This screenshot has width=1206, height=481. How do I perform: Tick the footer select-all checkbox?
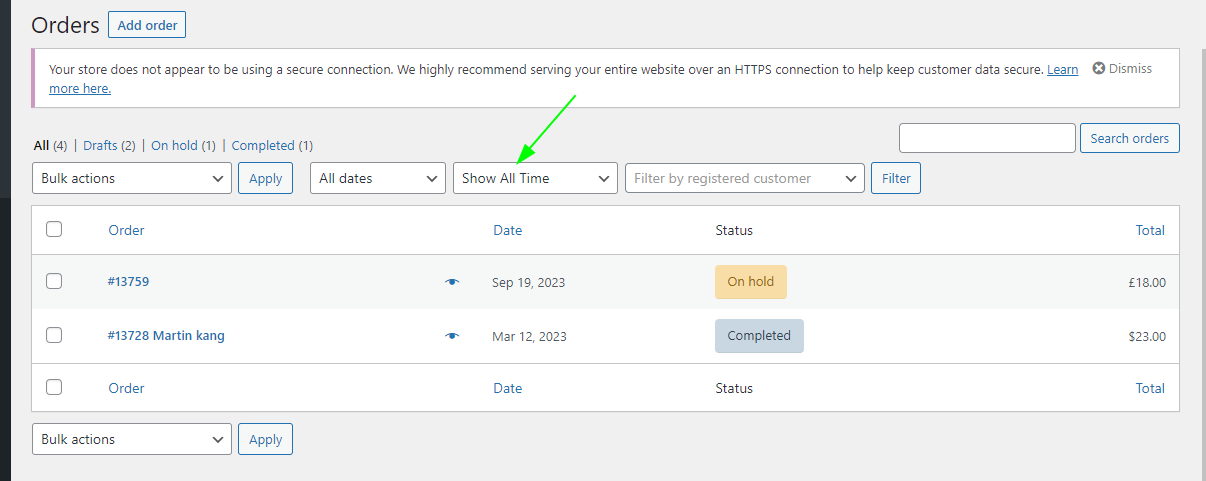click(54, 387)
